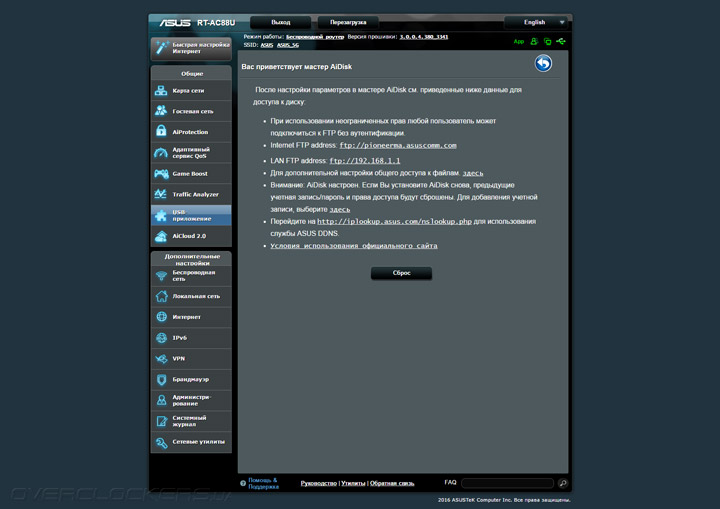
Task: Click the Вас приветствует мастер AiDisk heading
Action: coord(297,67)
